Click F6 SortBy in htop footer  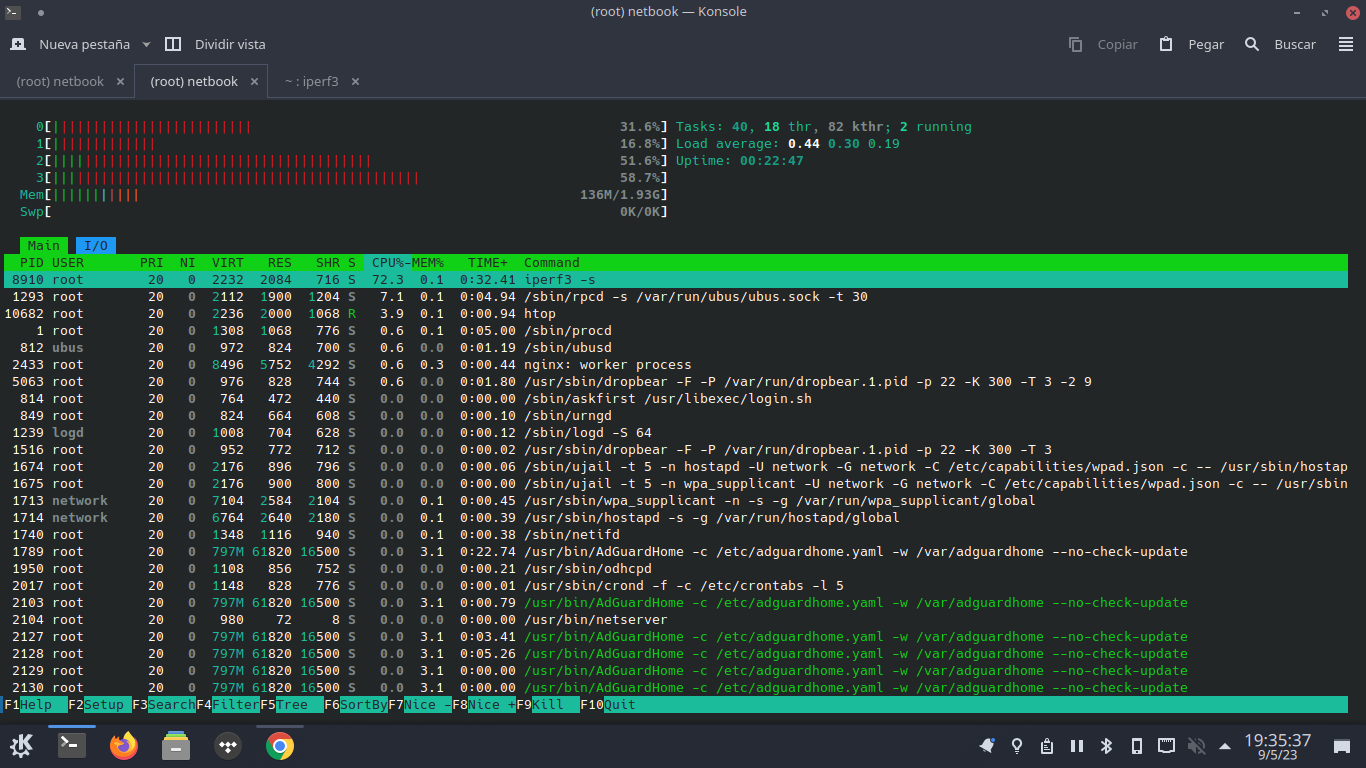pos(356,704)
